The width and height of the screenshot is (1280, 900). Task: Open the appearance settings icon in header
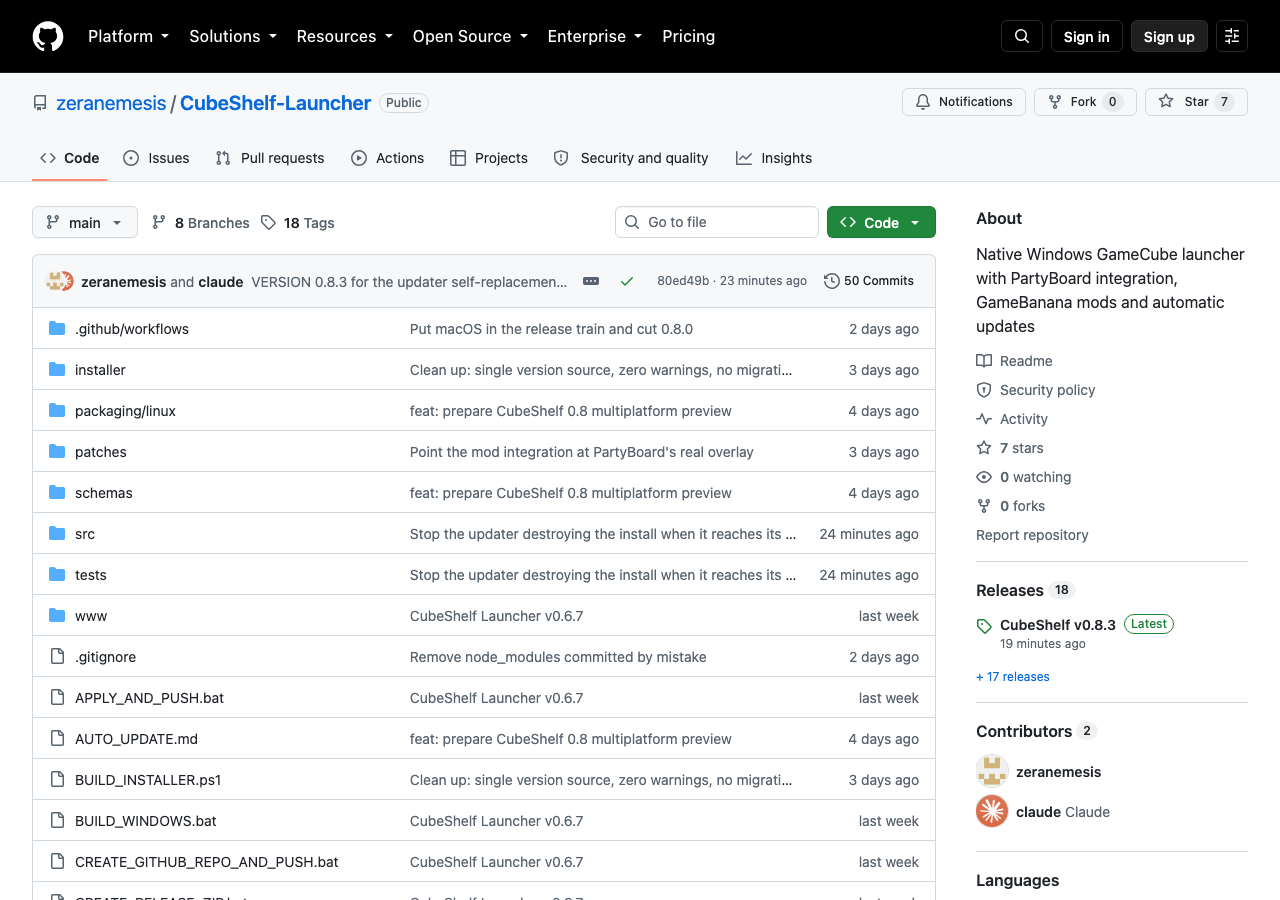click(1232, 36)
